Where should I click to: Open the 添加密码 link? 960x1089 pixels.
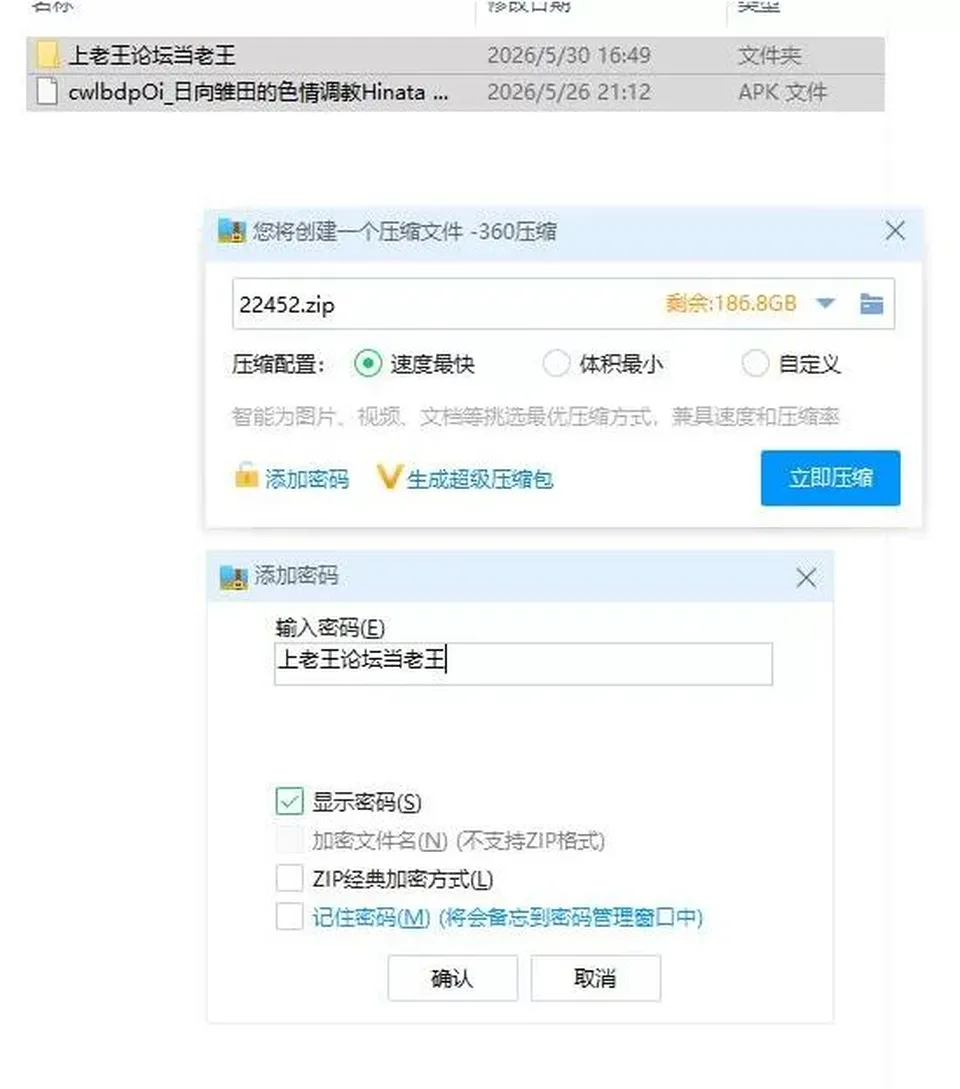[306, 479]
